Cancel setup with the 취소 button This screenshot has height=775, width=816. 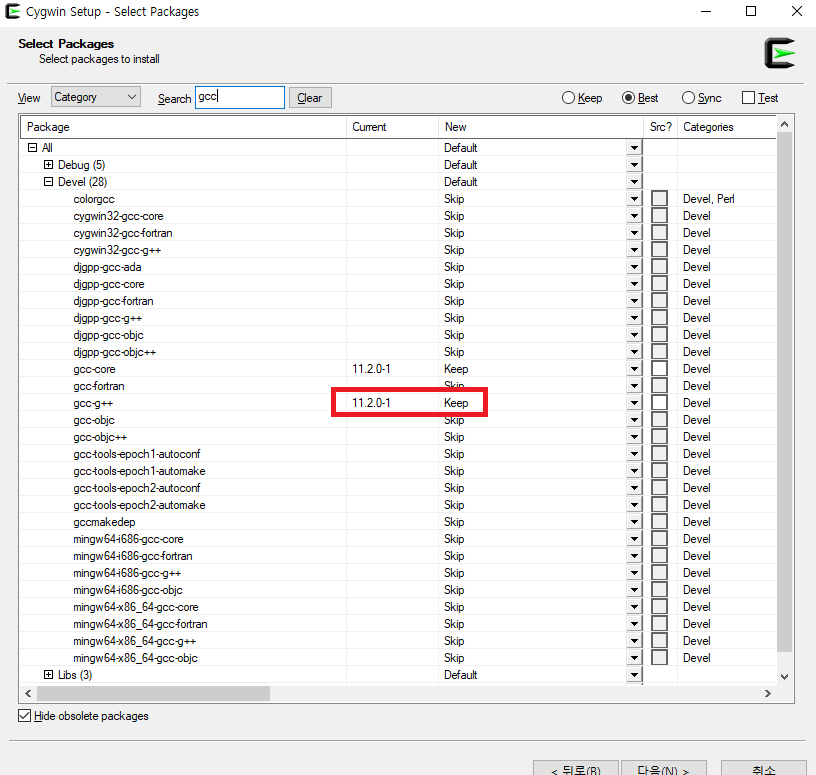pyautogui.click(x=763, y=768)
